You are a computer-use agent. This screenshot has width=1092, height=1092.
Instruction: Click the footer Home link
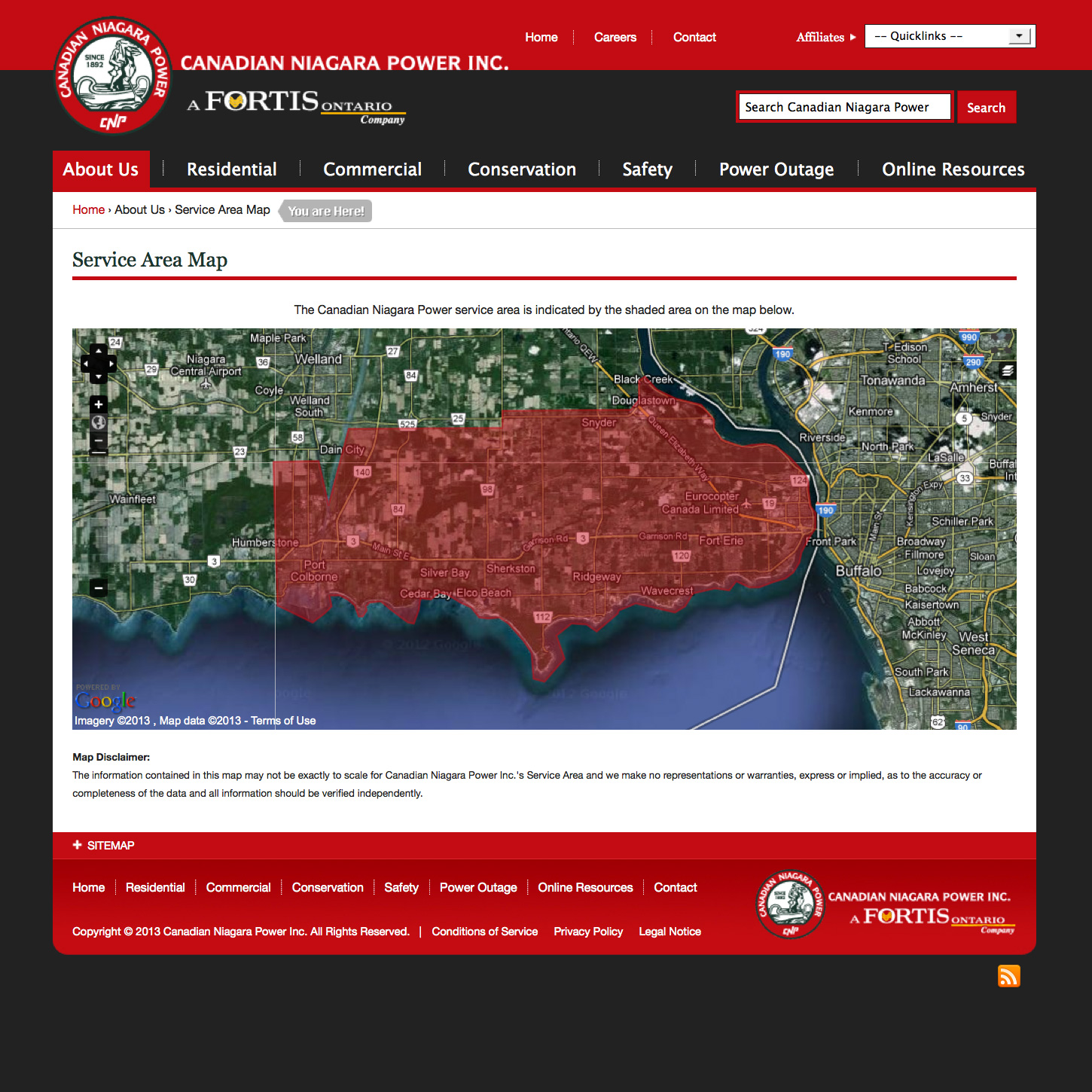click(x=88, y=887)
